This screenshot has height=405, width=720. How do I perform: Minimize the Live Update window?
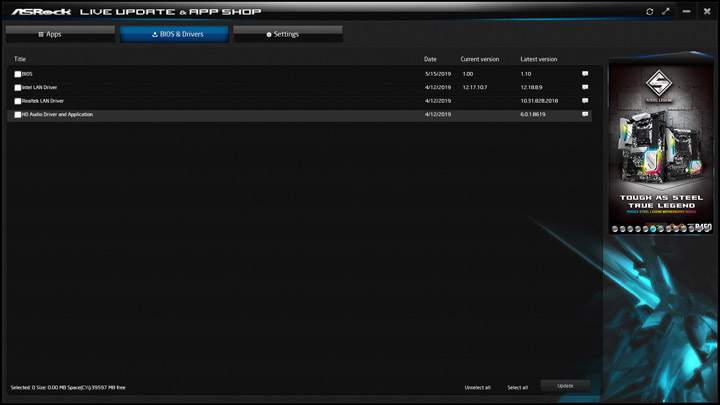[686, 11]
